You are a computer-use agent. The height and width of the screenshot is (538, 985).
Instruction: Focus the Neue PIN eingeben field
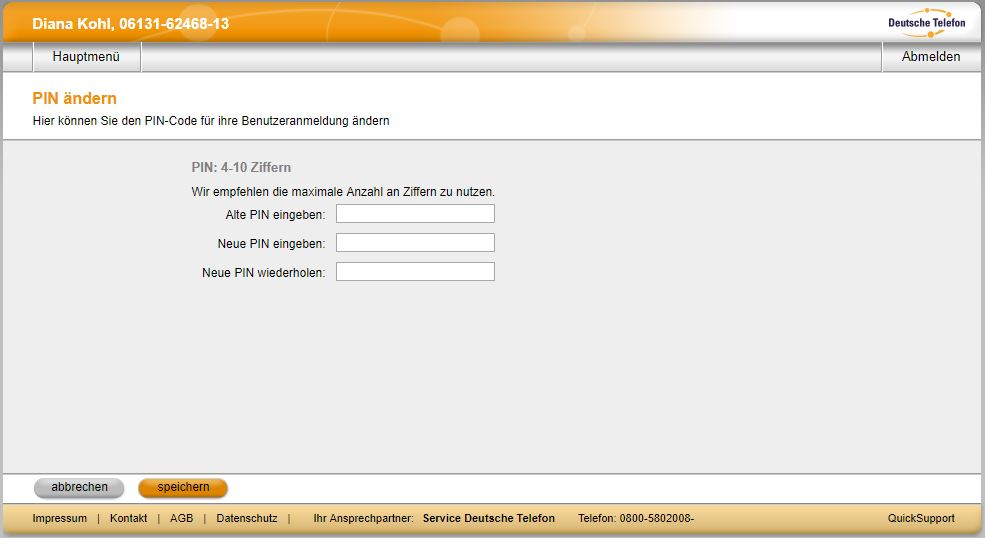click(415, 243)
